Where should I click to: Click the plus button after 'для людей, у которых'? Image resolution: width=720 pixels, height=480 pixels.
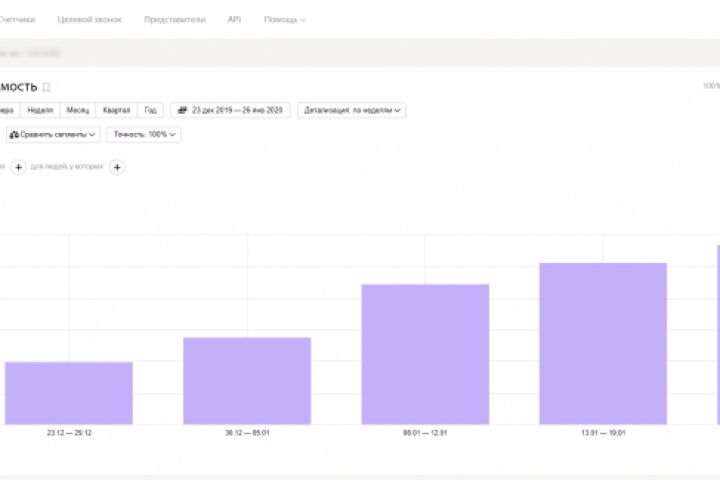coord(117,167)
